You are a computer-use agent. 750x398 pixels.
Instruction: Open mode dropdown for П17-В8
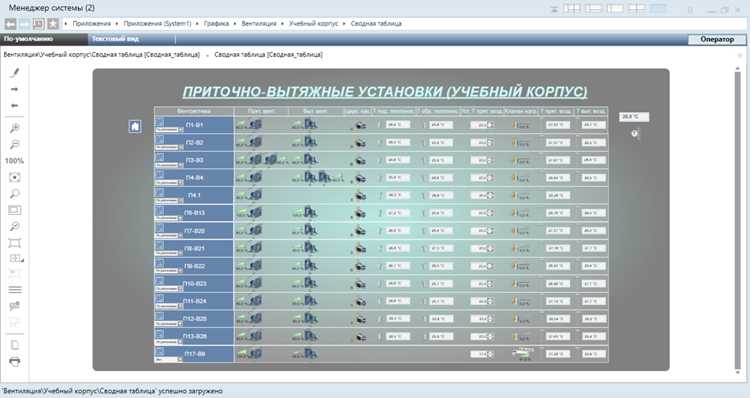[169, 359]
